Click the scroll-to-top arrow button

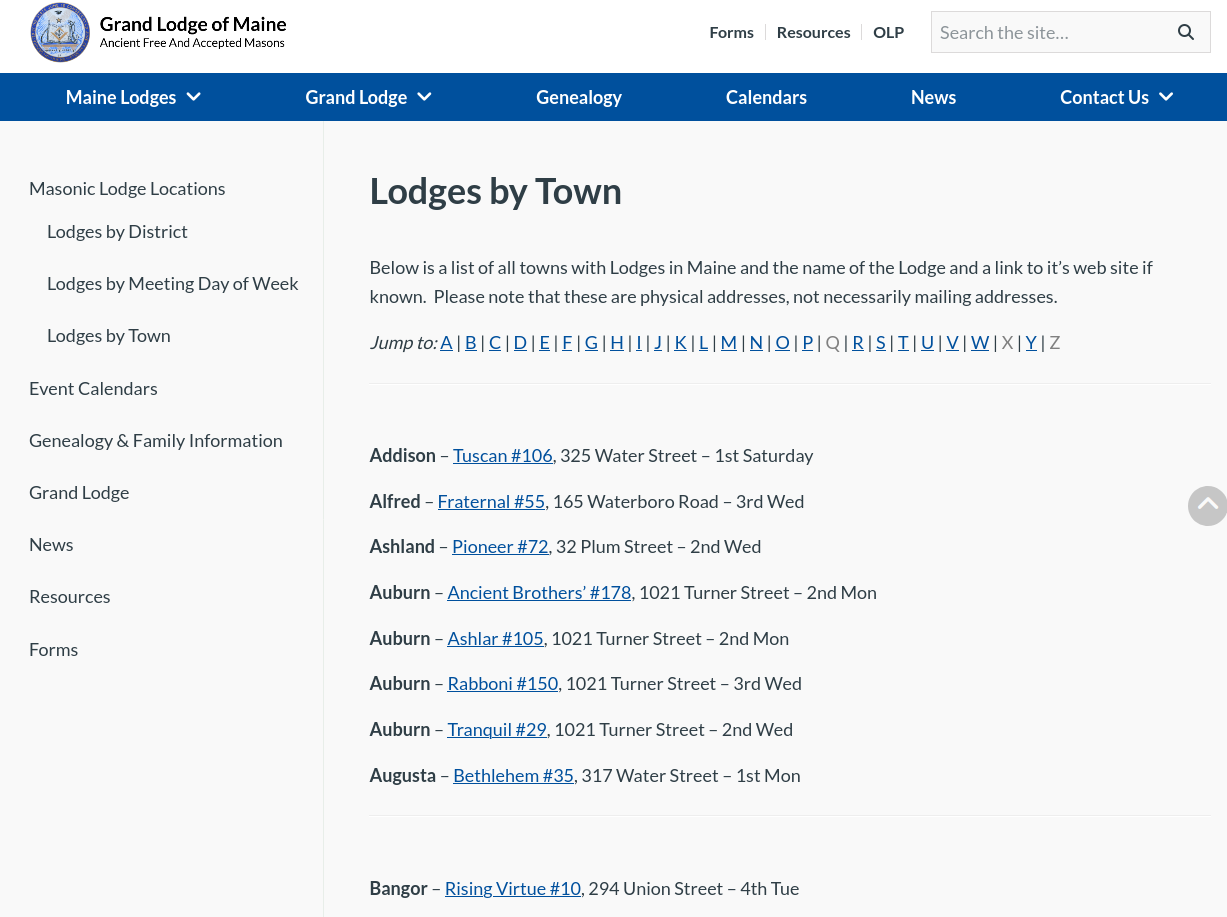[1208, 506]
